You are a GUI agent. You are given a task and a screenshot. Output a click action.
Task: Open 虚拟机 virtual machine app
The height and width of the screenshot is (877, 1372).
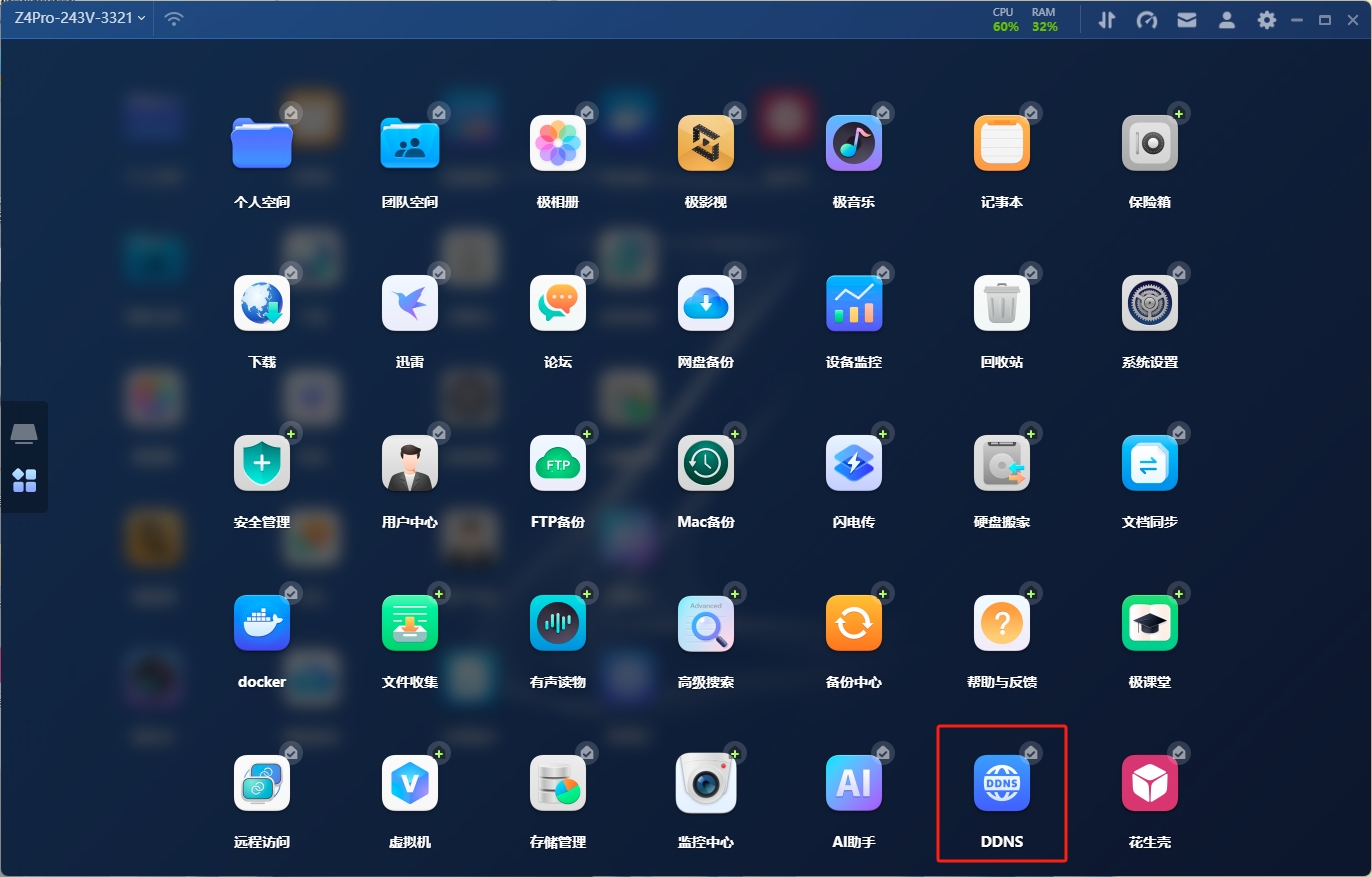(410, 783)
